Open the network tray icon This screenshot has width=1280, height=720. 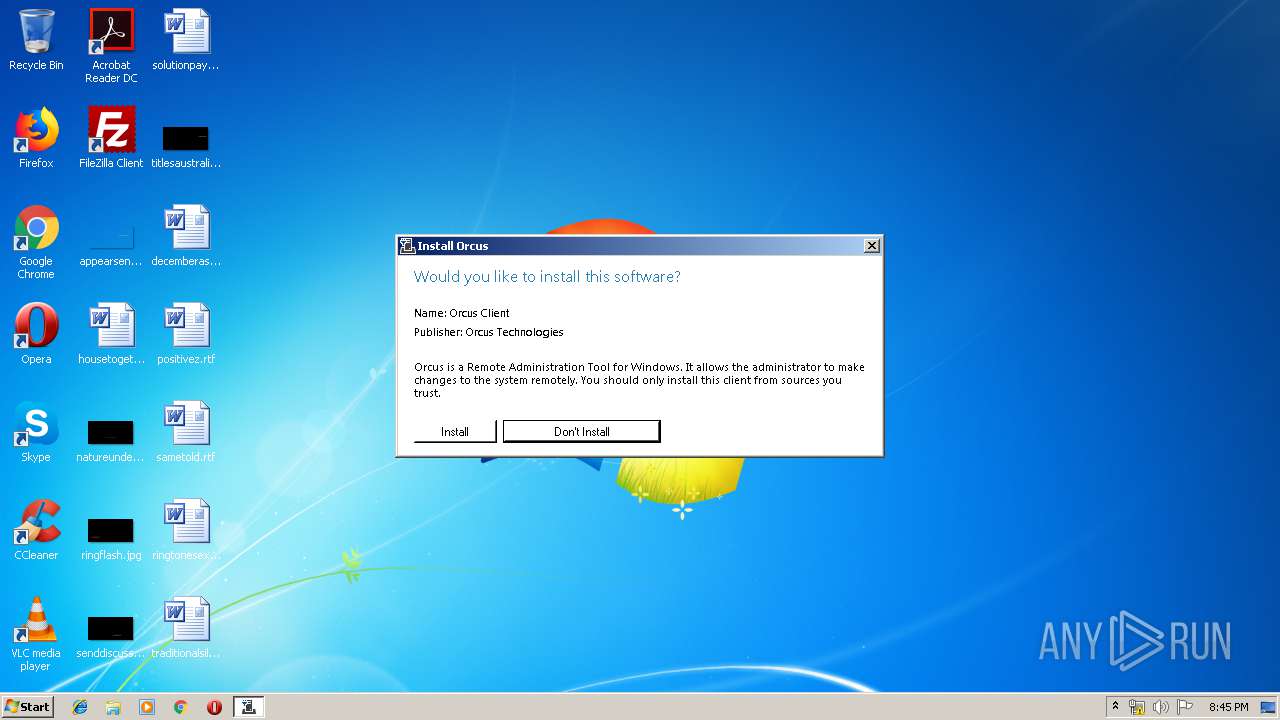(1137, 707)
